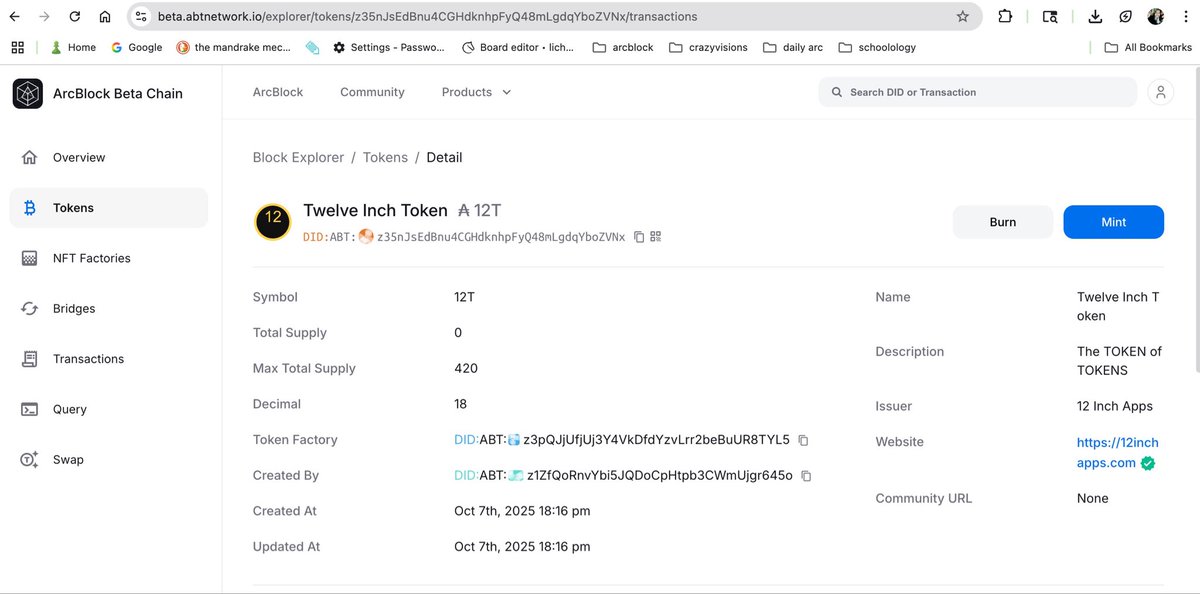Open Swap in the sidebar
This screenshot has height=594, width=1200.
point(109,460)
